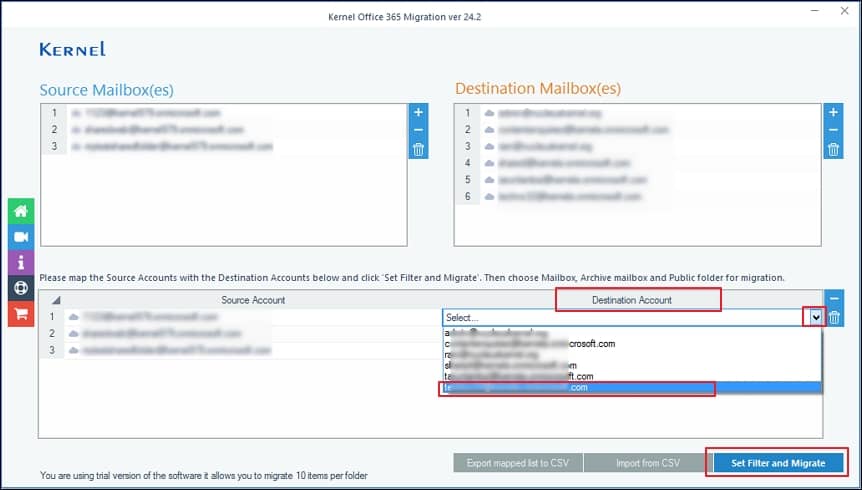This screenshot has height=490, width=862.
Task: Select destination mailbox row 3
Action: click(638, 146)
